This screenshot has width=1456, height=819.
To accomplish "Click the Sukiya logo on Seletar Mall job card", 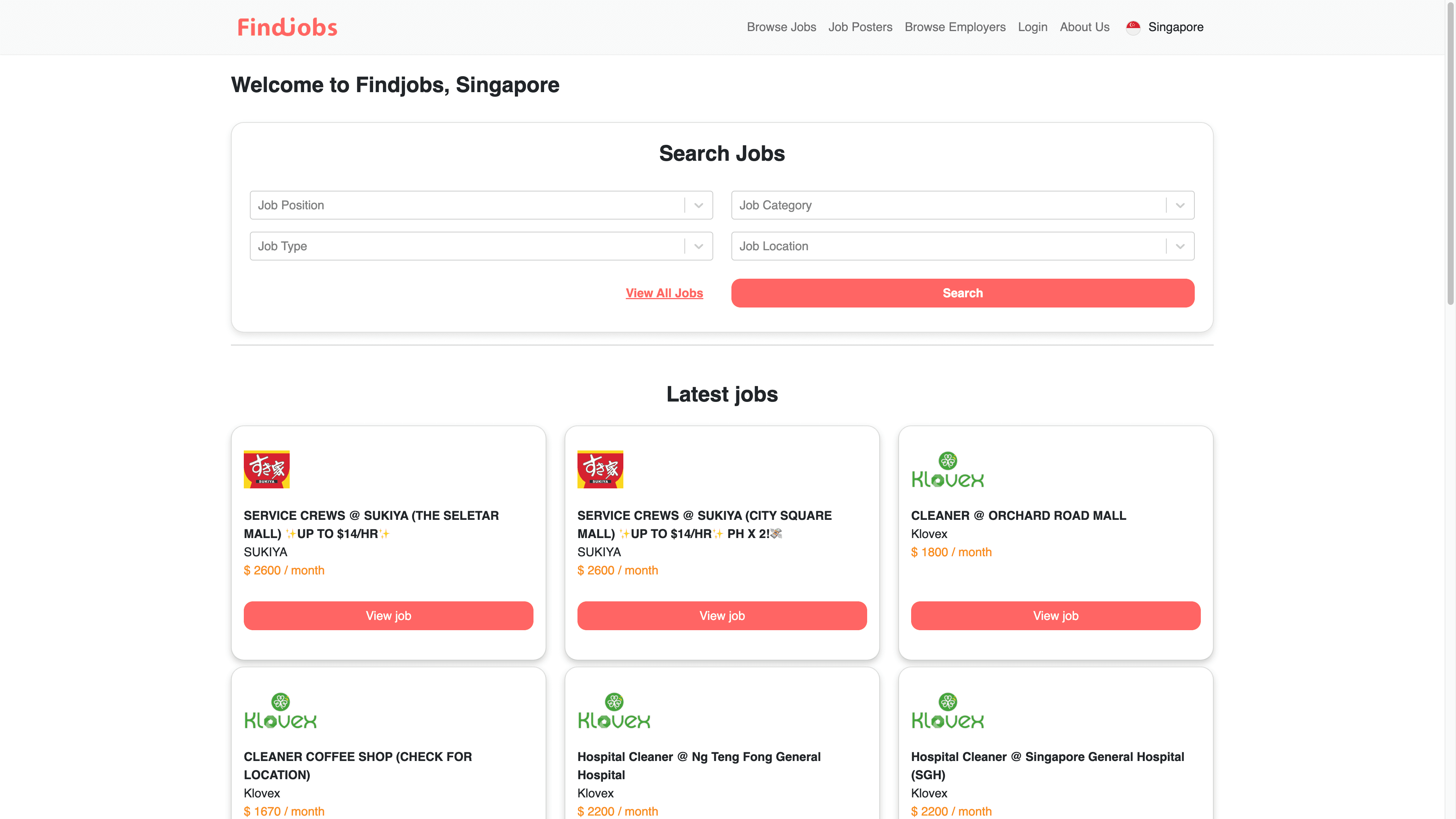I will (266, 469).
